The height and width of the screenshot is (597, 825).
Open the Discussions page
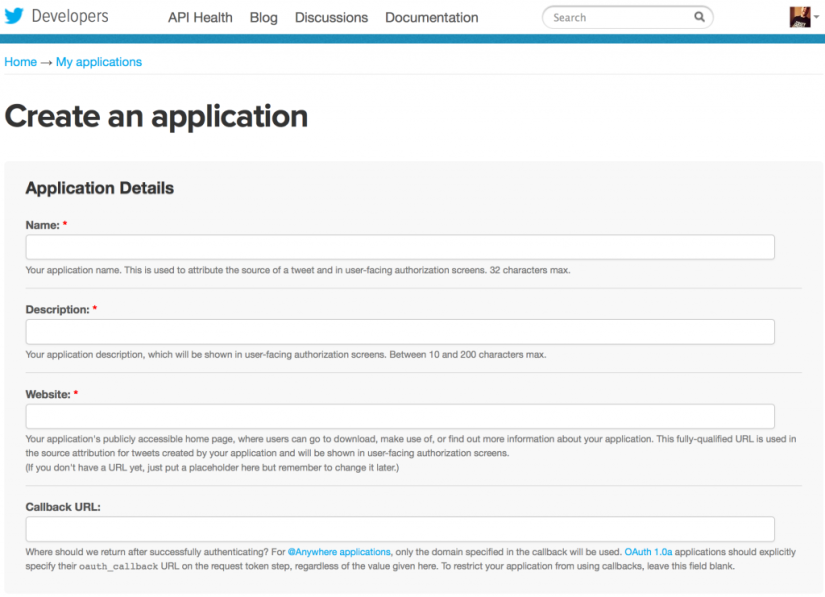(331, 17)
